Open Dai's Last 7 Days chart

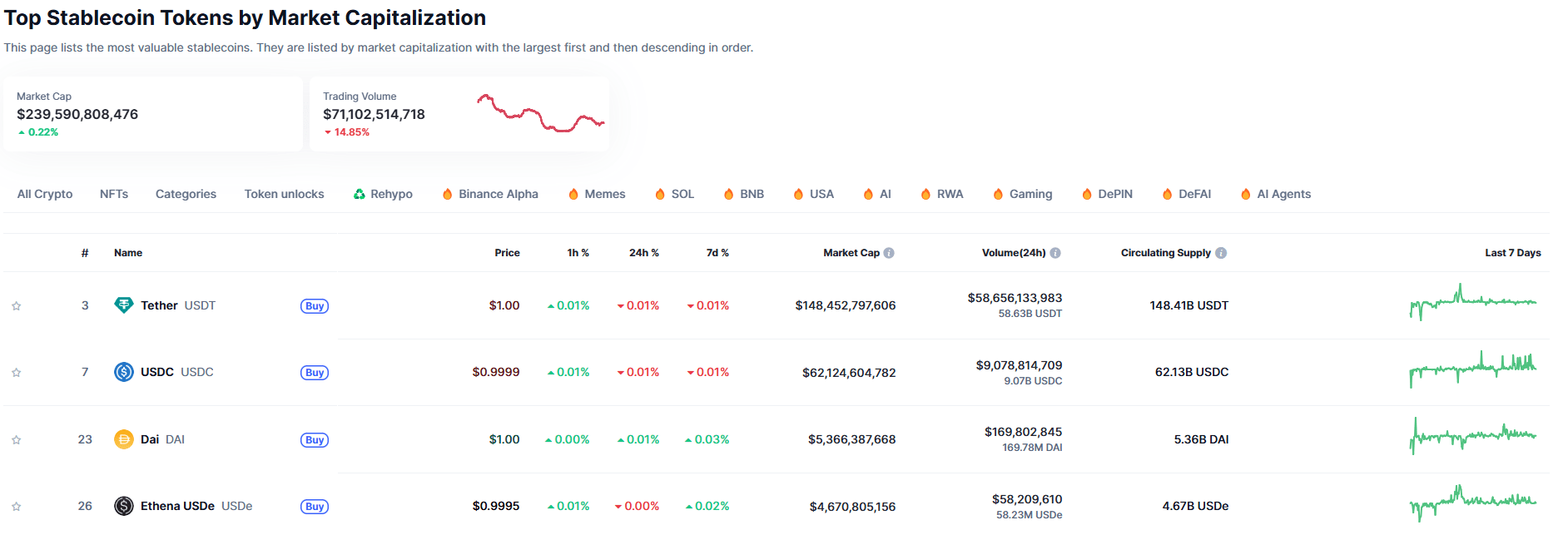point(1473,435)
